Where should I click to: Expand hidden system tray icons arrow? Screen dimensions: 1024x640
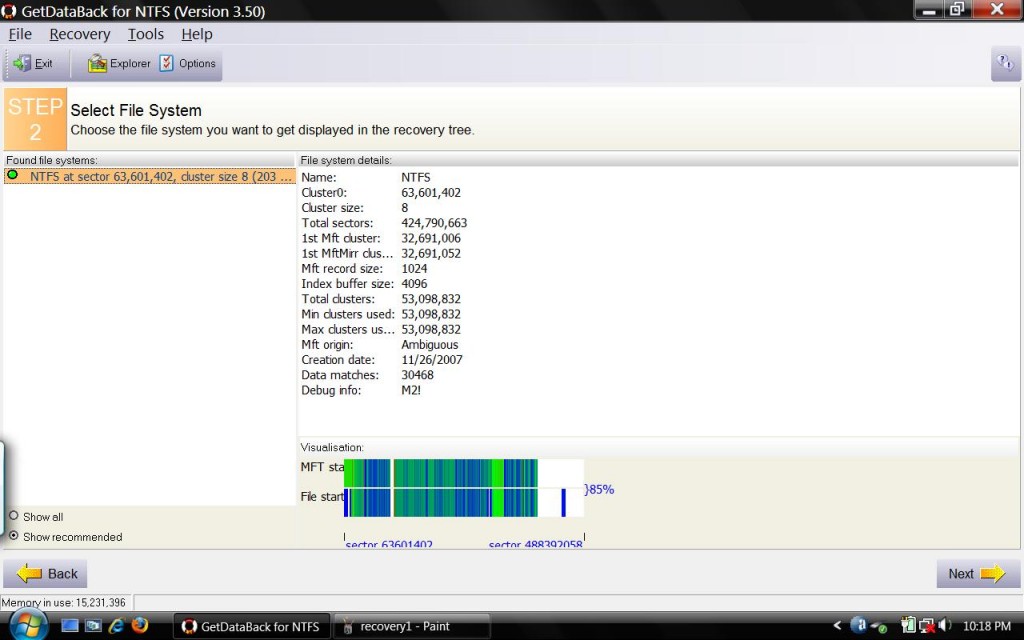837,626
